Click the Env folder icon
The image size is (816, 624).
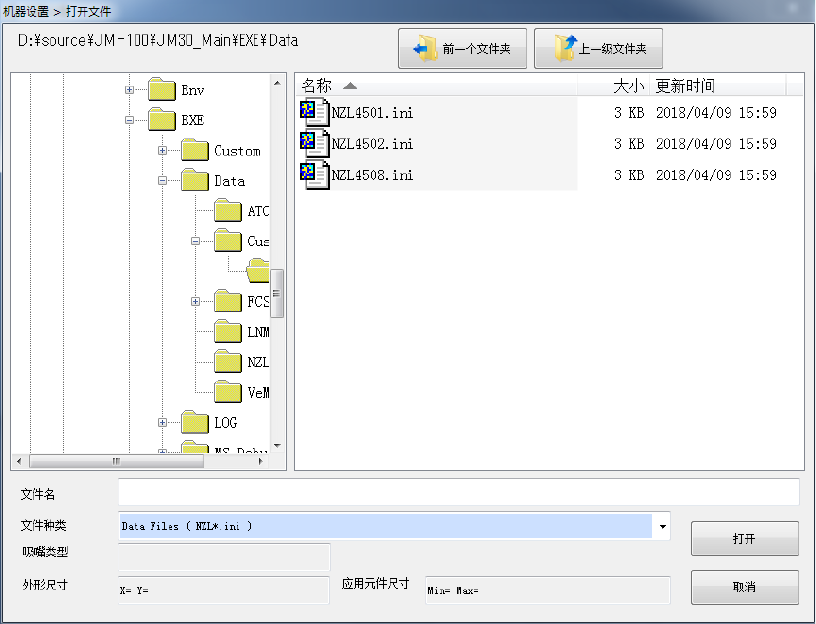(162, 90)
